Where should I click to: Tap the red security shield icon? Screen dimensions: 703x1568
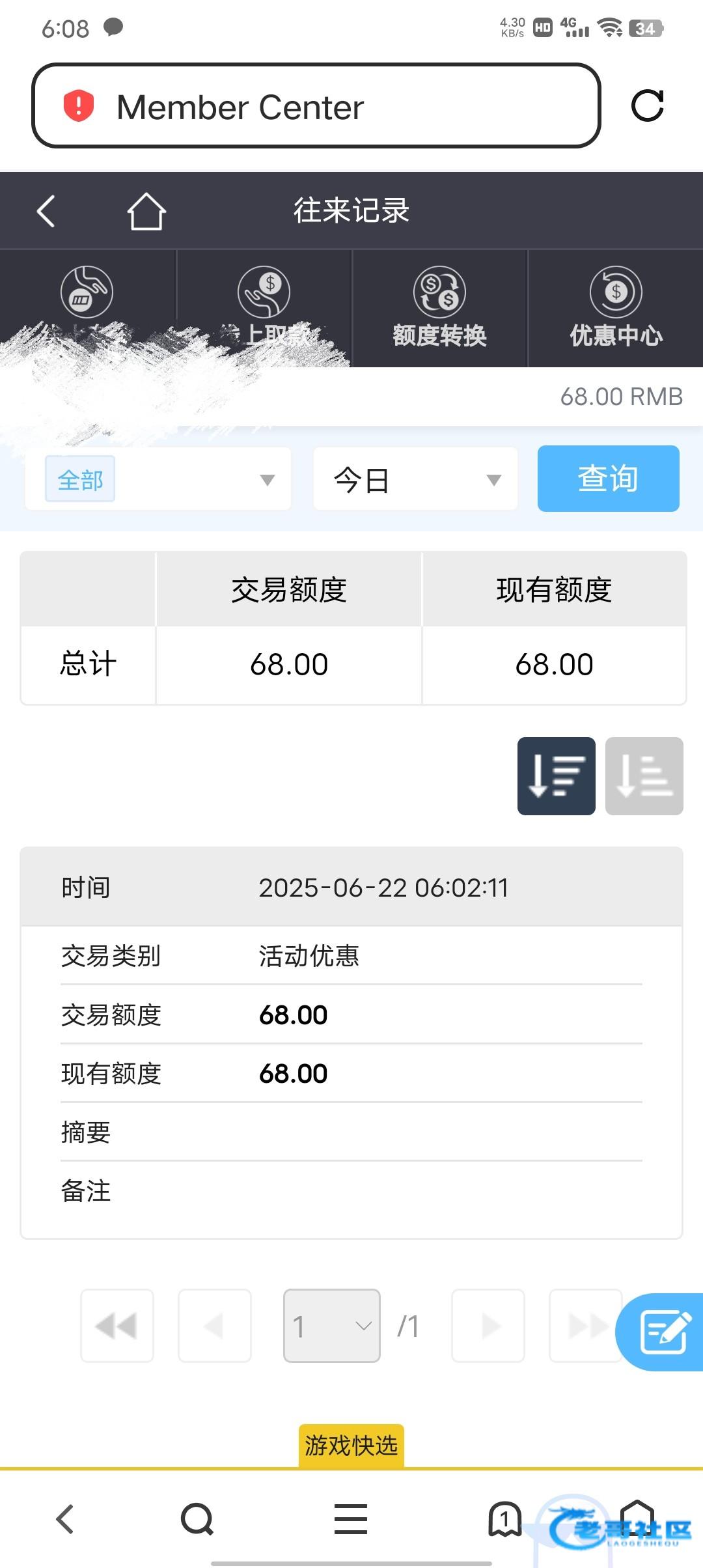click(79, 106)
